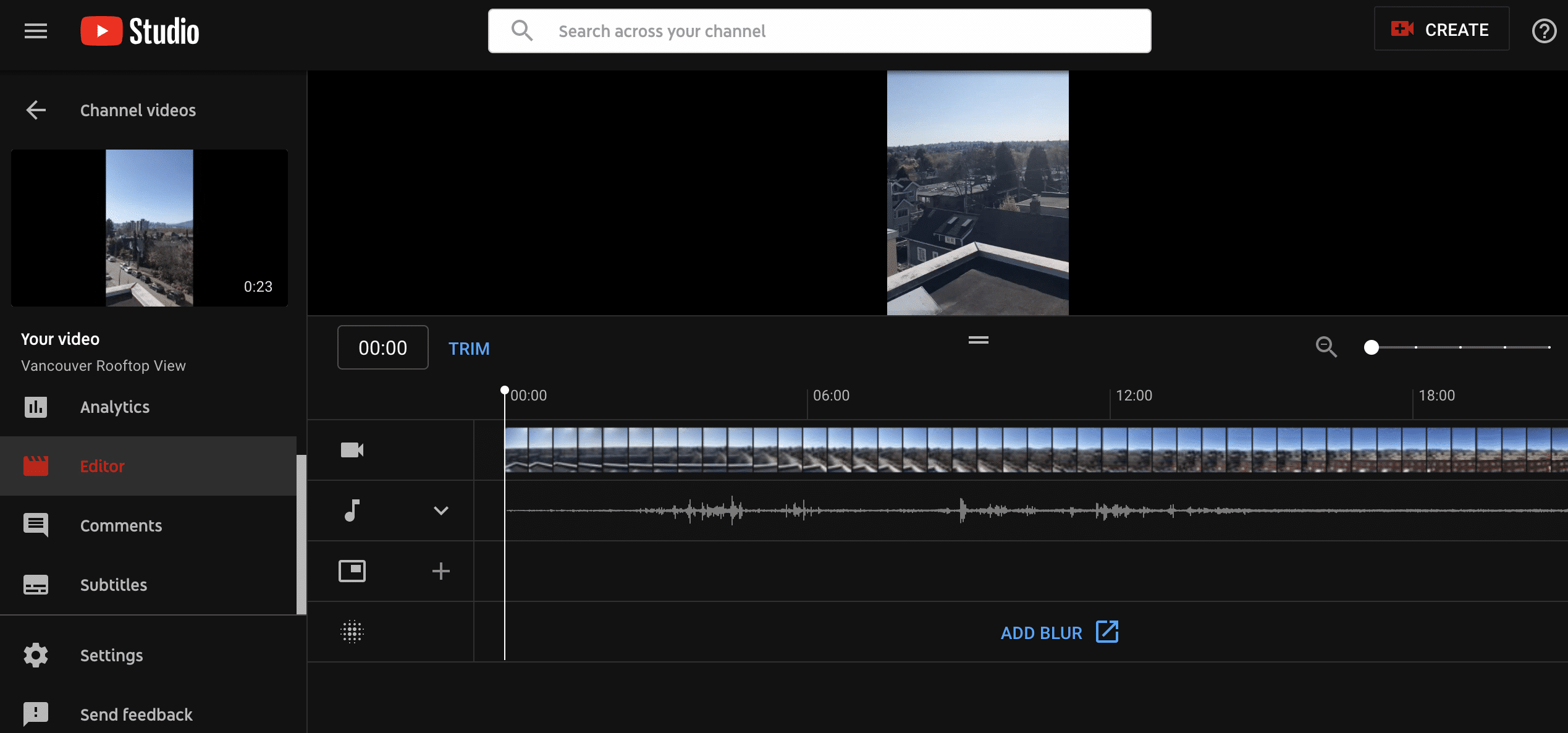Click the back arrow to Channel videos

click(x=35, y=110)
